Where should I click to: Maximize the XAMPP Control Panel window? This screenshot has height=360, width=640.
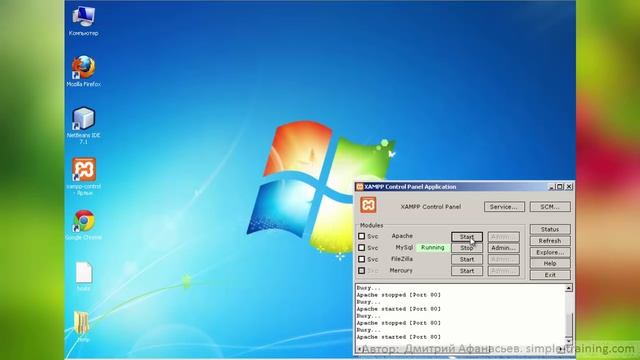(x=560, y=187)
